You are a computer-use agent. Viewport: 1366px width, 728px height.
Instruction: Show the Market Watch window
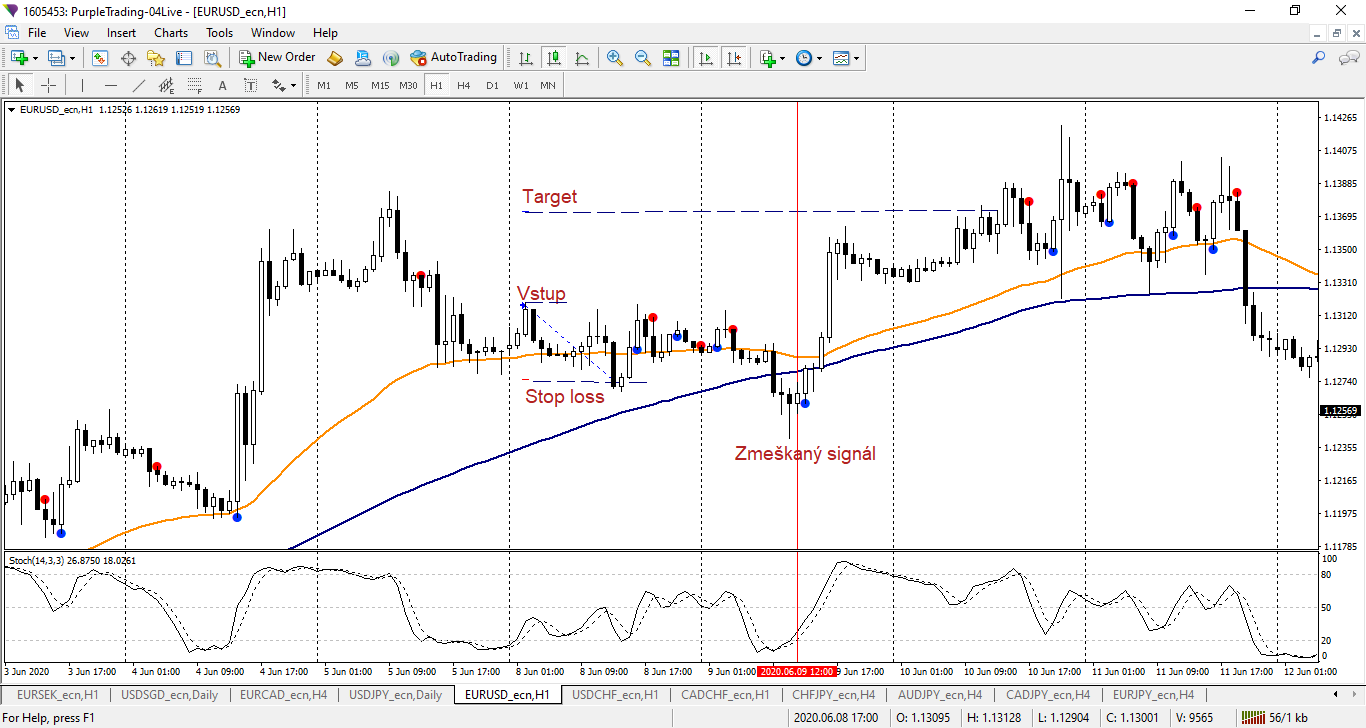(100, 58)
